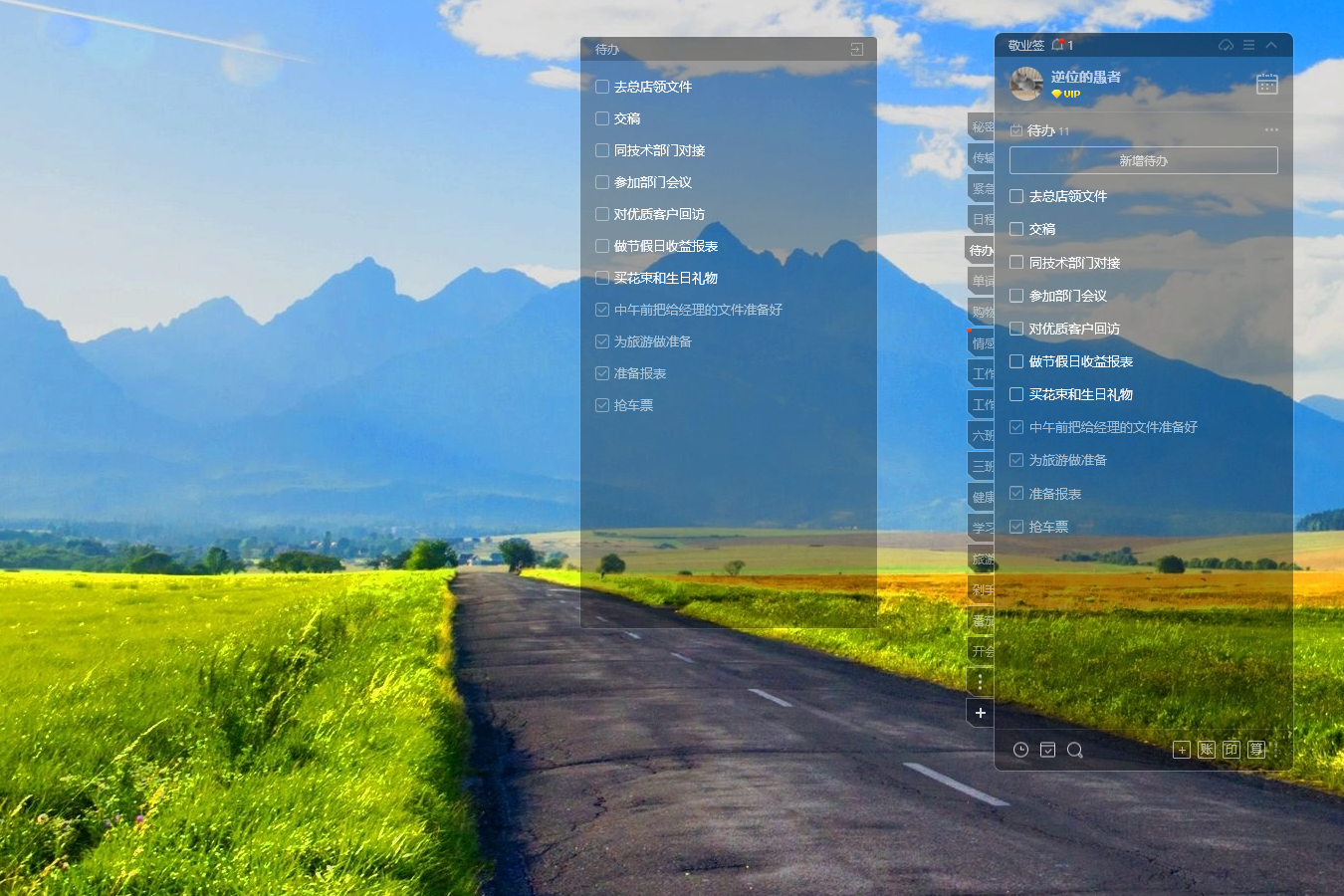The image size is (1344, 896).
Task: Click the clock reminder icon at bottom
Action: tap(1020, 750)
